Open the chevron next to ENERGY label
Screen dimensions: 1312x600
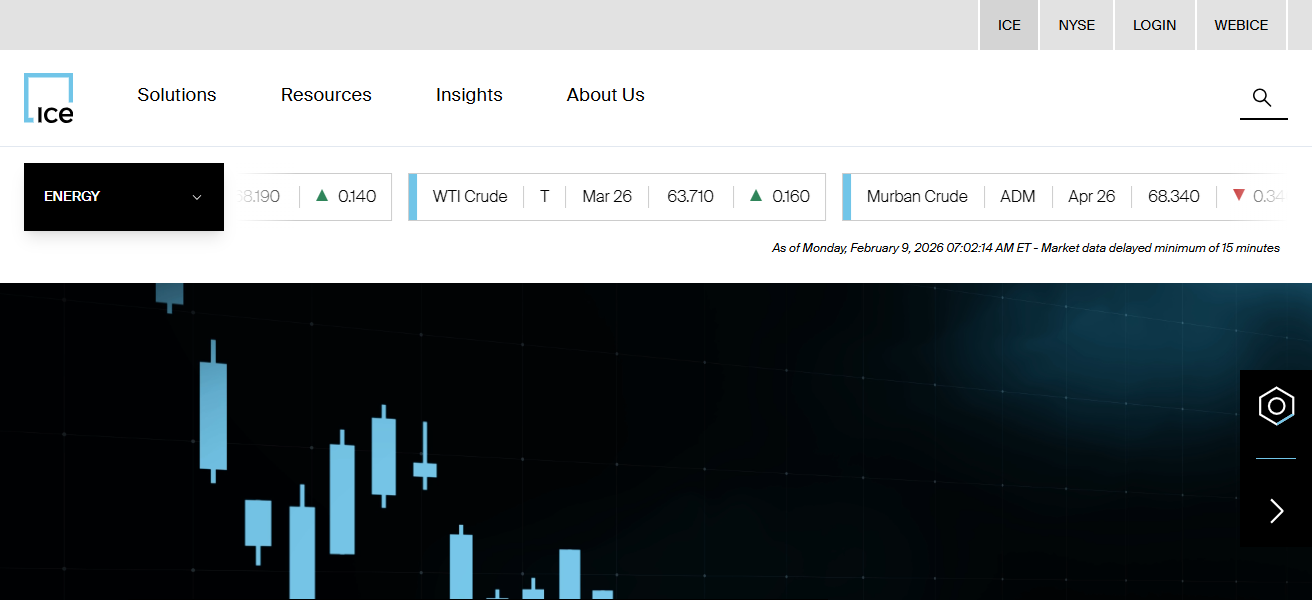click(x=196, y=197)
